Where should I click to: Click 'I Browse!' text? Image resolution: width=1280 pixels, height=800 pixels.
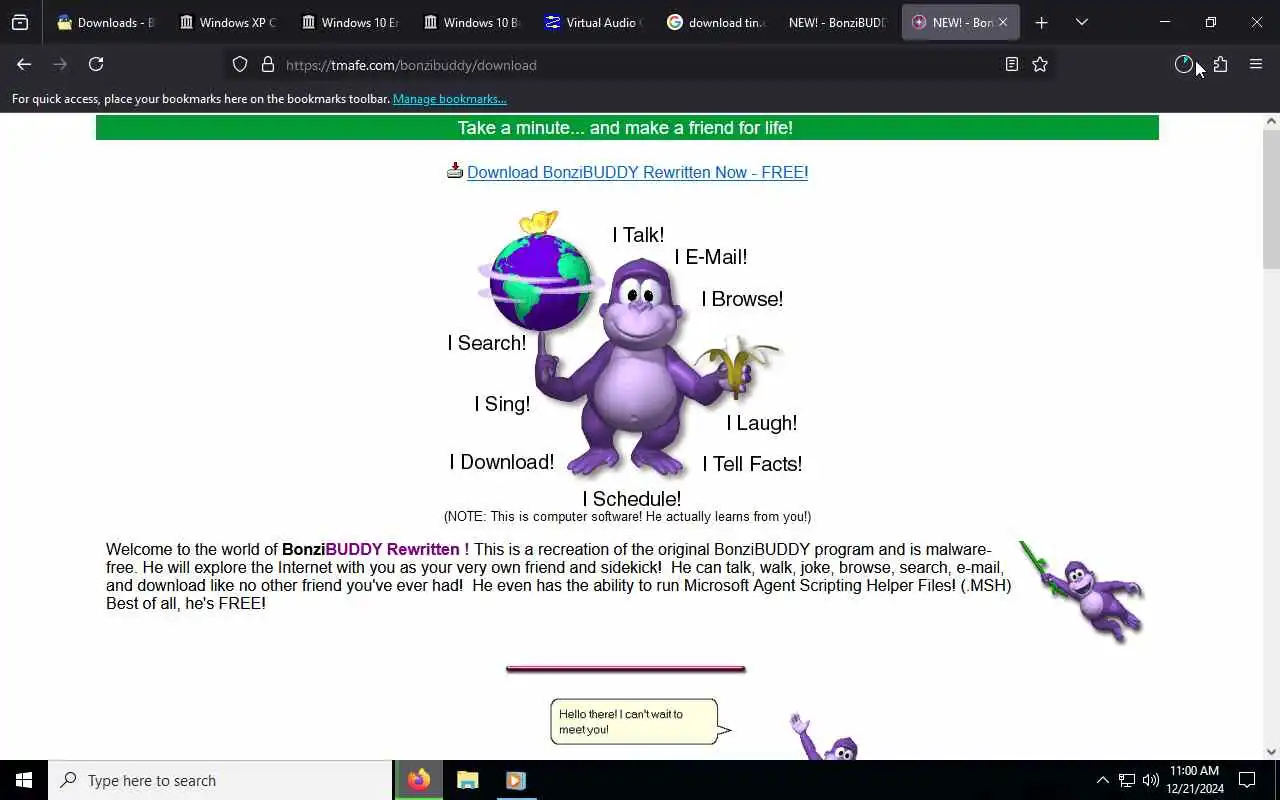pos(742,299)
